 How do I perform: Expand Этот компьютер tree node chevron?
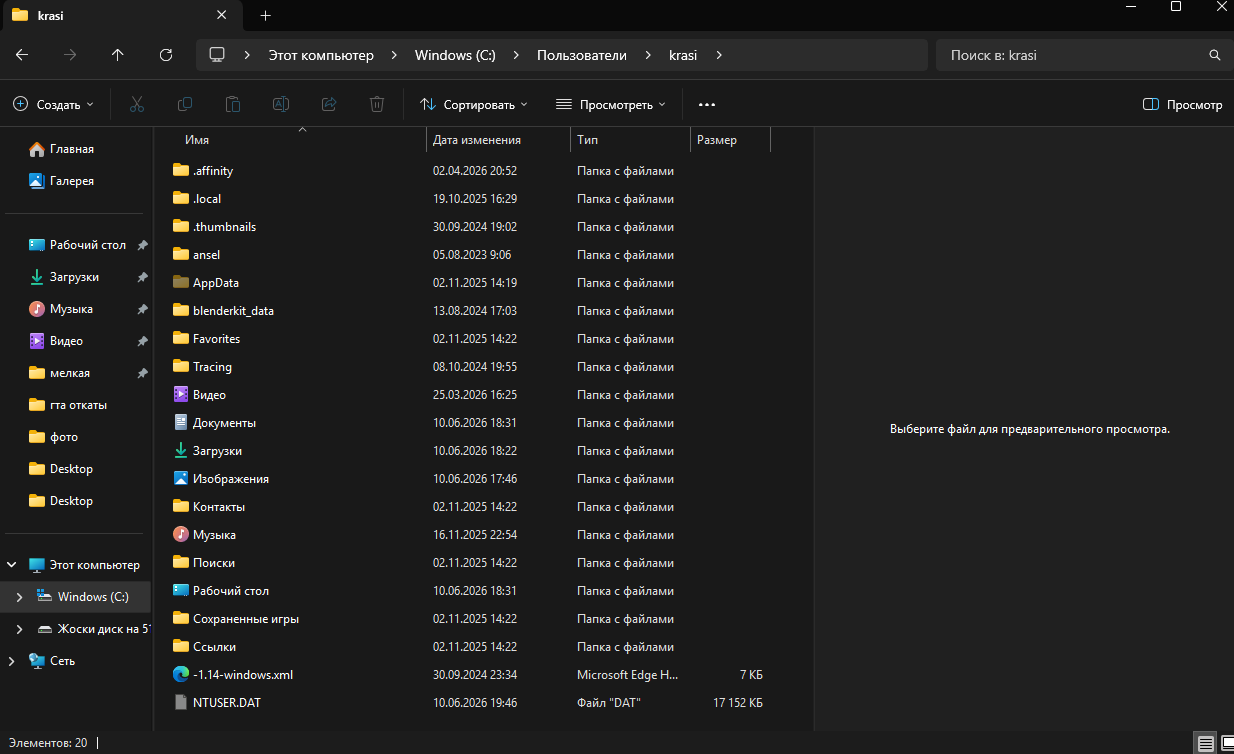11,565
